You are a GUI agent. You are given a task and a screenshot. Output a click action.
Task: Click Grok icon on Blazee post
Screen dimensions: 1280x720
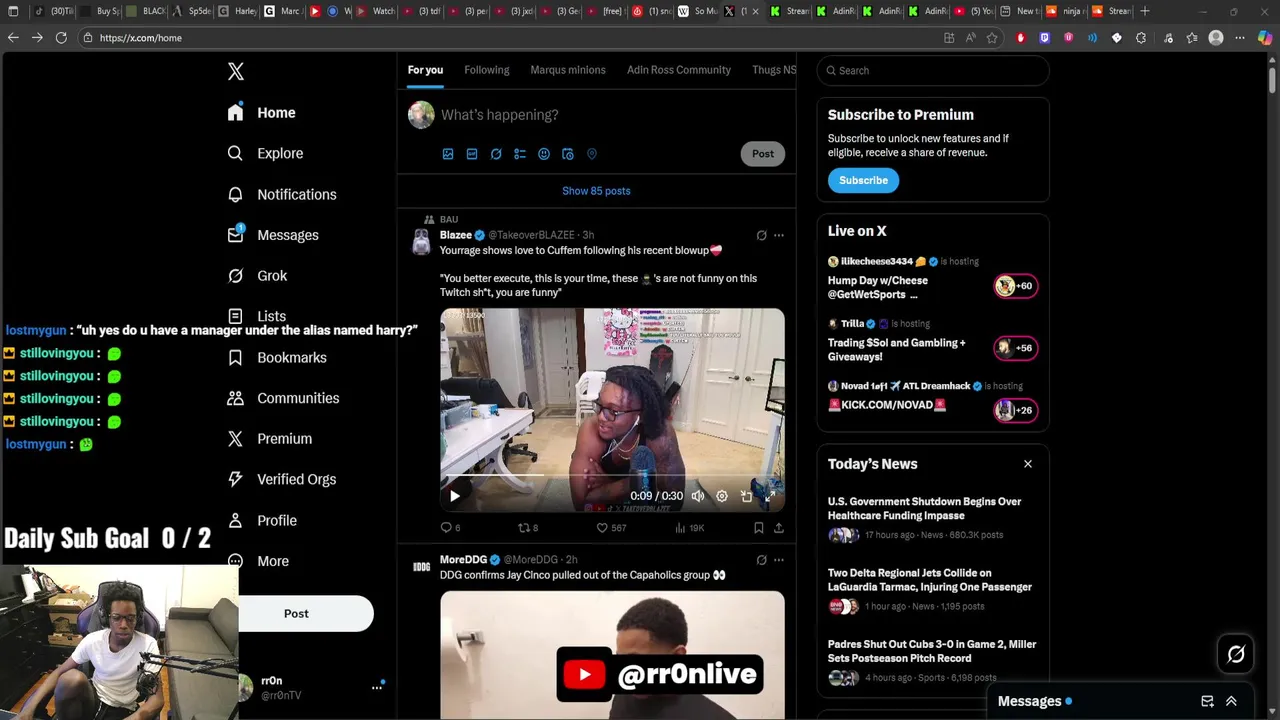click(x=761, y=236)
